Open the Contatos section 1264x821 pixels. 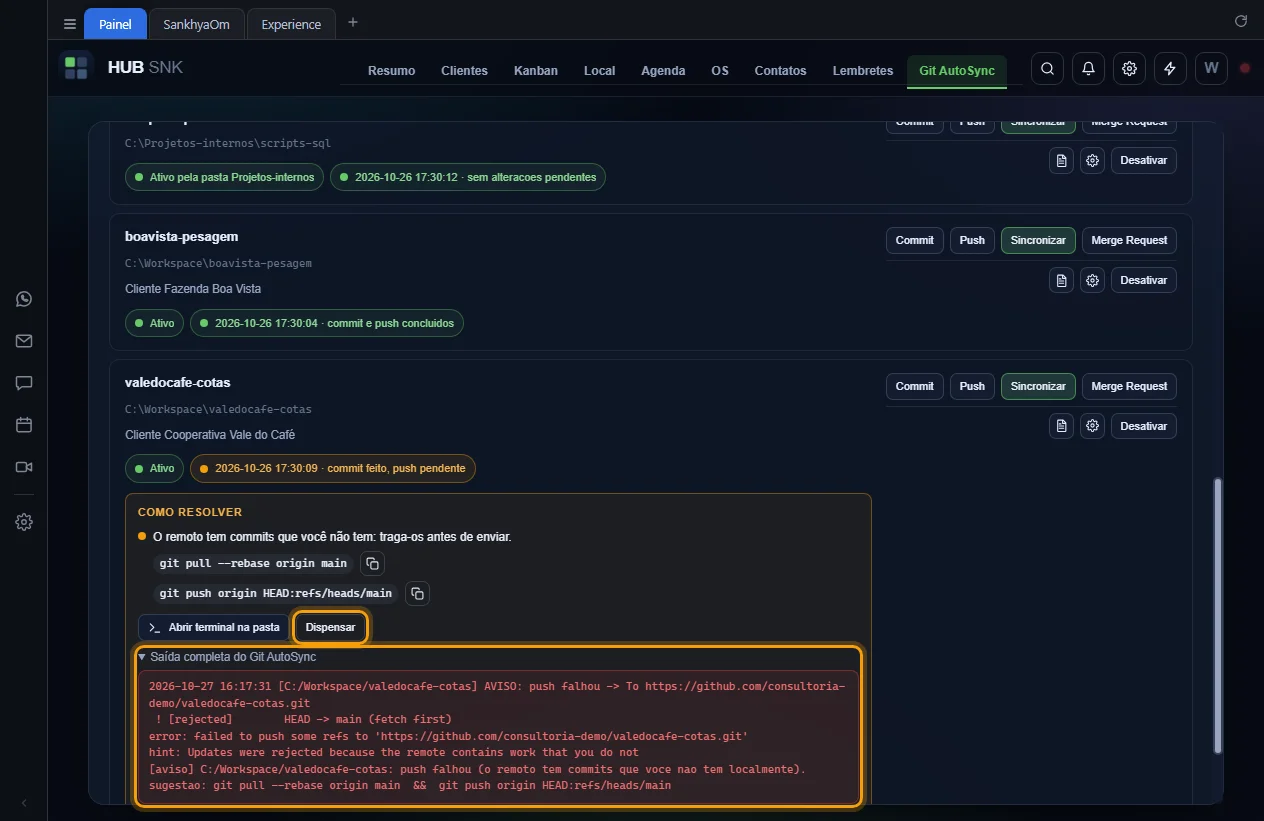[x=780, y=70]
